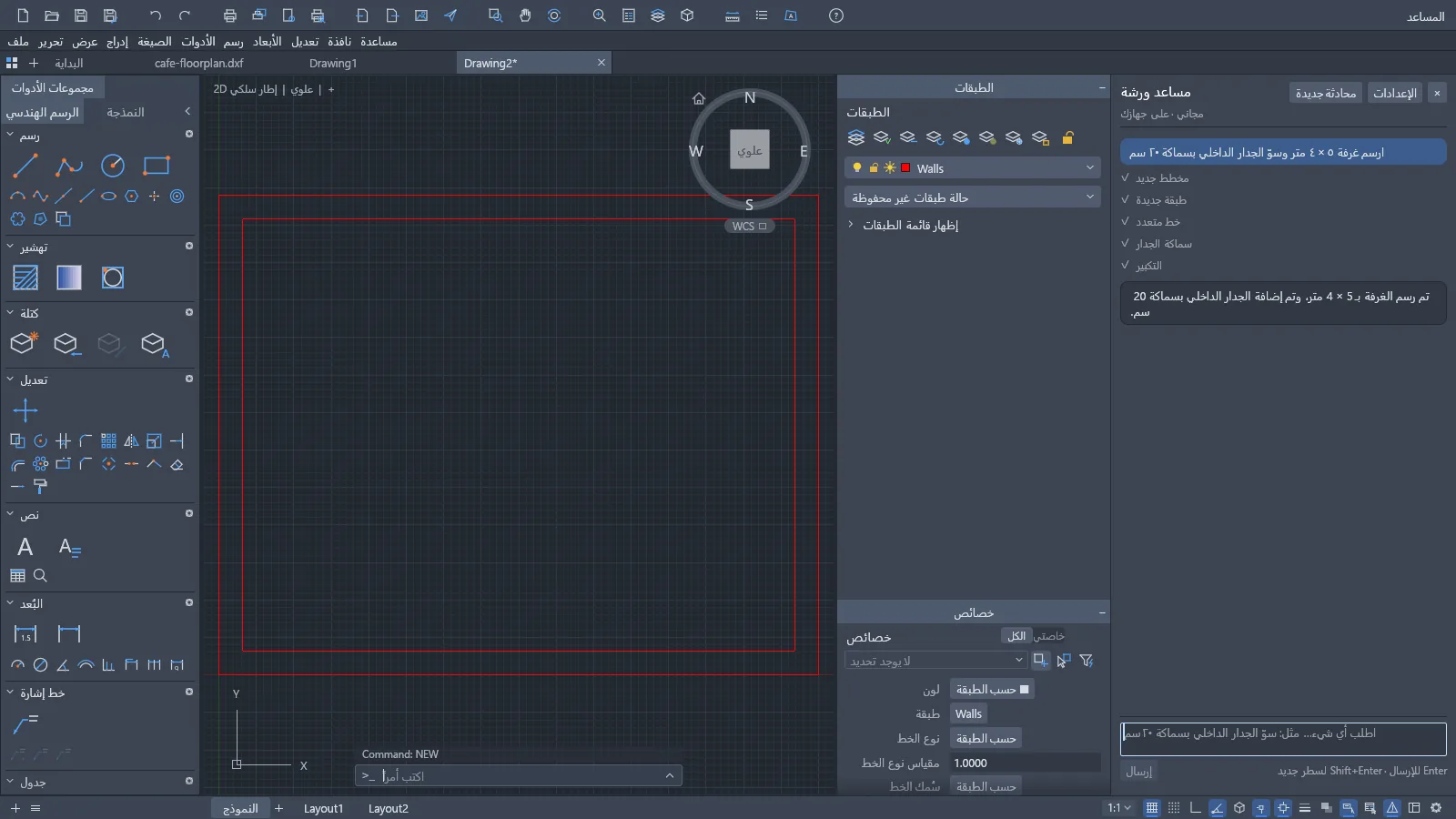Switch to the Layout1 tab
The image size is (1456, 819).
click(323, 808)
